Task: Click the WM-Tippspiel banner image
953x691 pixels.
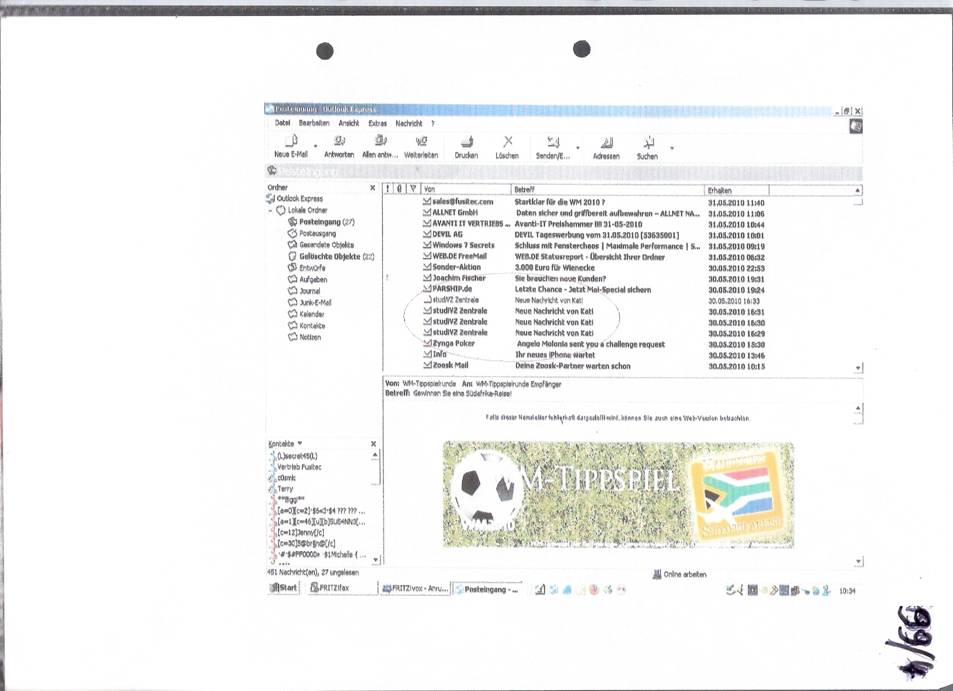Action: pos(618,495)
